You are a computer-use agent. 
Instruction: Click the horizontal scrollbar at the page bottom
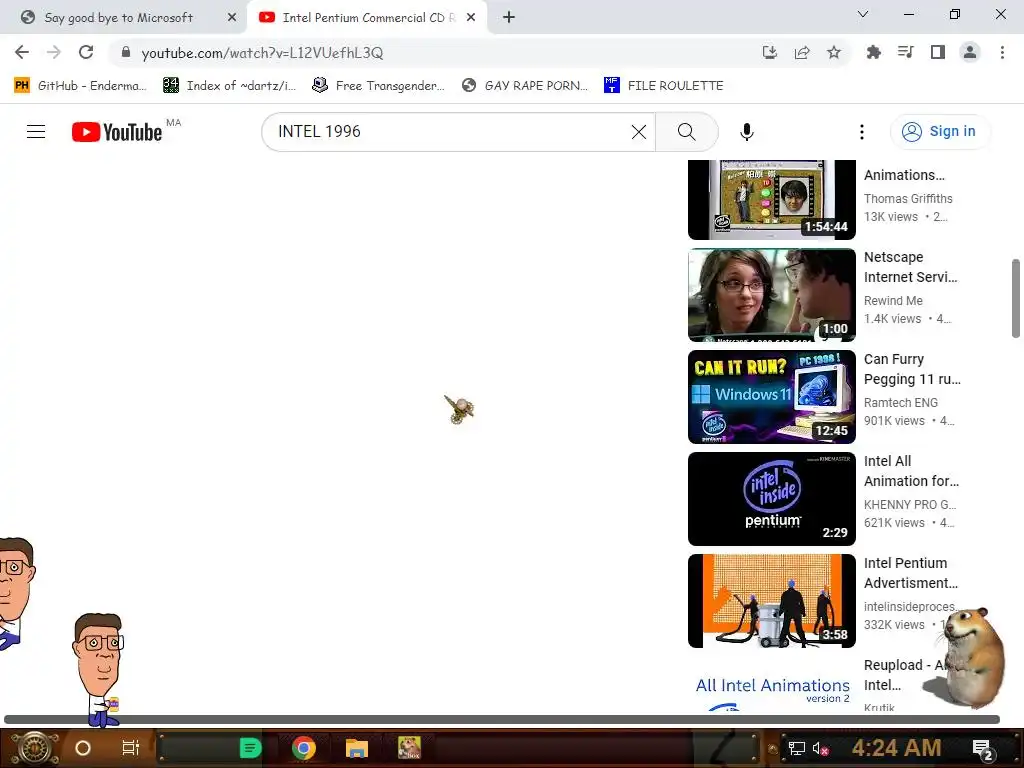[502, 720]
